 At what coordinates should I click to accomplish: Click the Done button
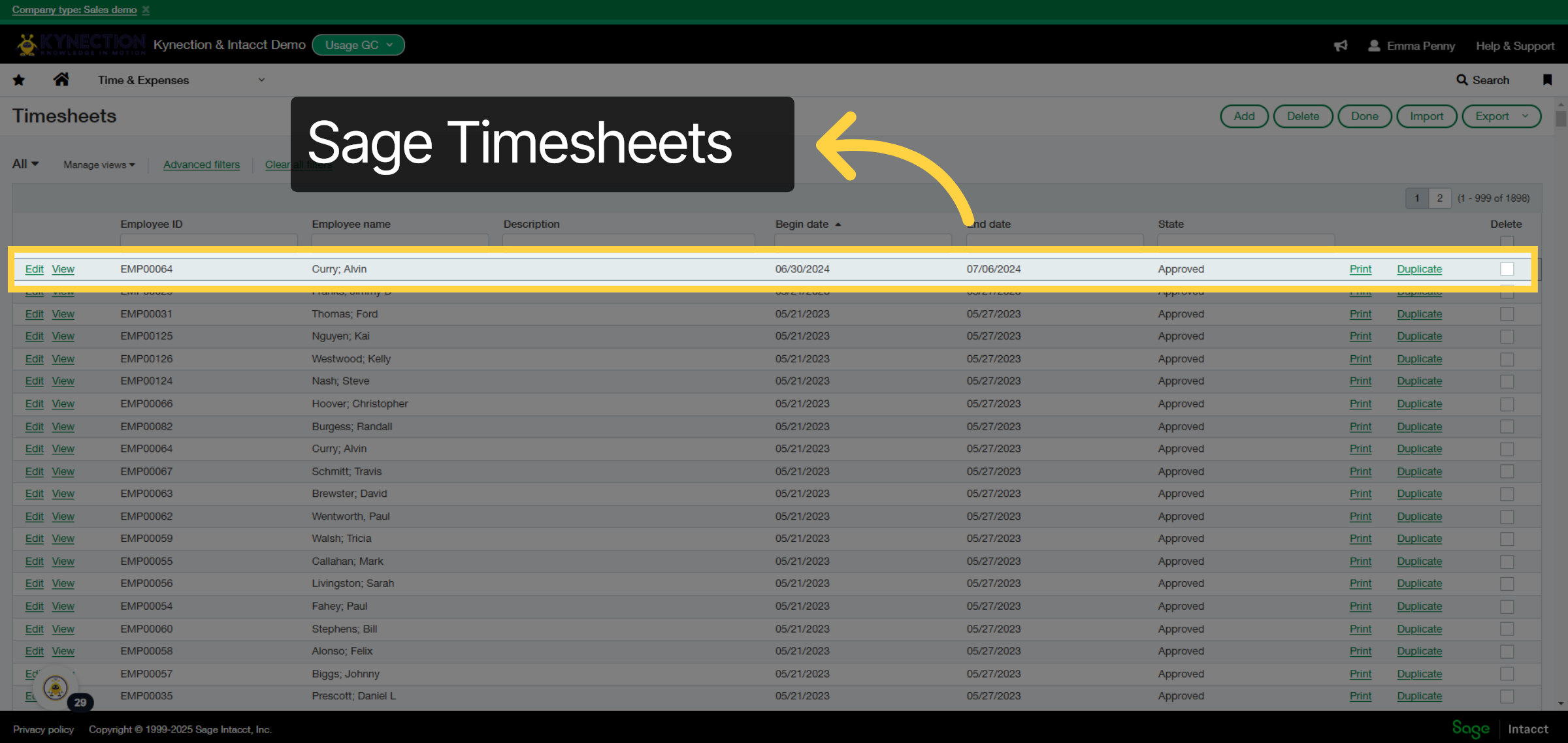pyautogui.click(x=1365, y=116)
